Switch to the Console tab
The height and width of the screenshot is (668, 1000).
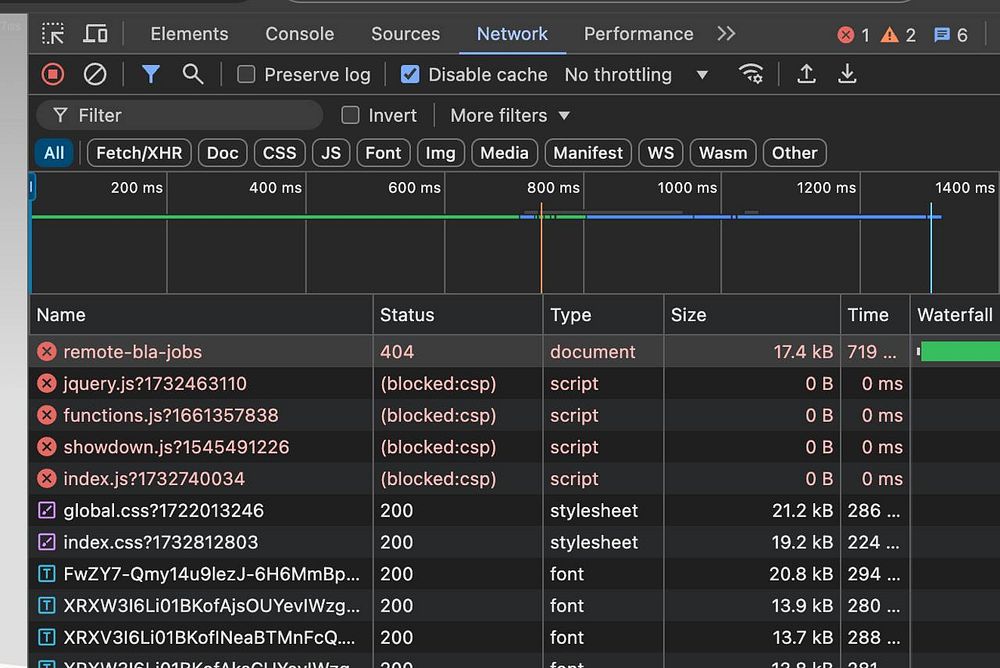(x=299, y=34)
